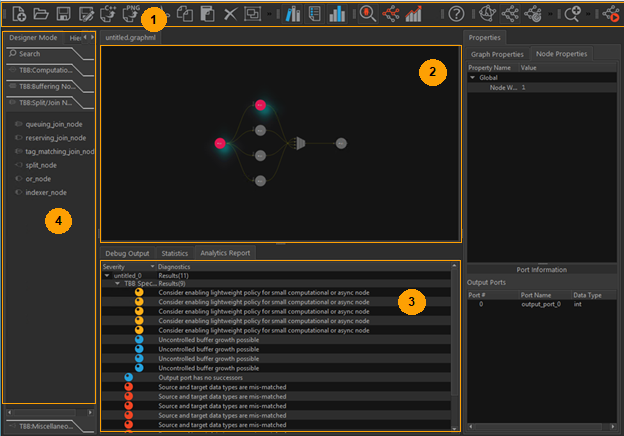Click the Generate C++ code icon
This screenshot has height=436, width=624.
[109, 14]
